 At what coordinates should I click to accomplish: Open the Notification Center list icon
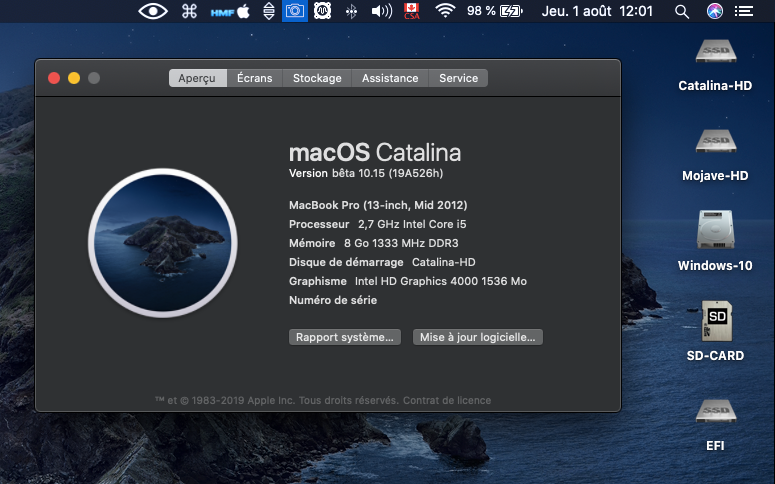(x=744, y=11)
